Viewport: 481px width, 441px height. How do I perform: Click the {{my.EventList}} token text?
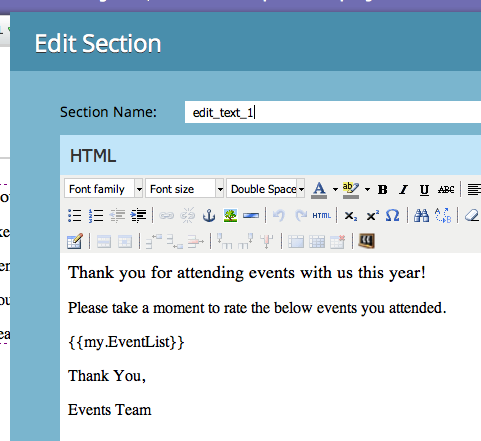[126, 342]
